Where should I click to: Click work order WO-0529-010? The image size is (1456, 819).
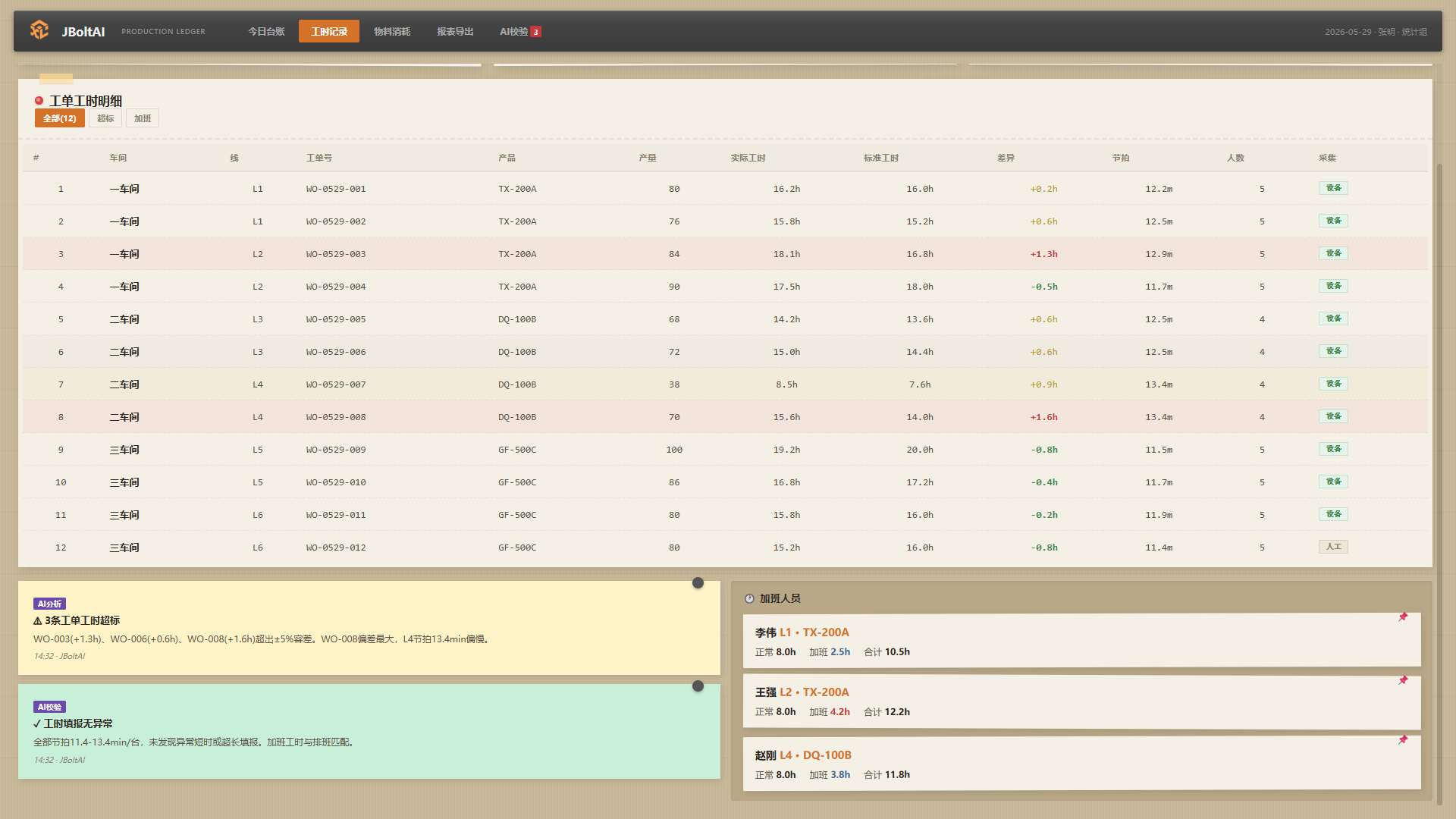(336, 482)
